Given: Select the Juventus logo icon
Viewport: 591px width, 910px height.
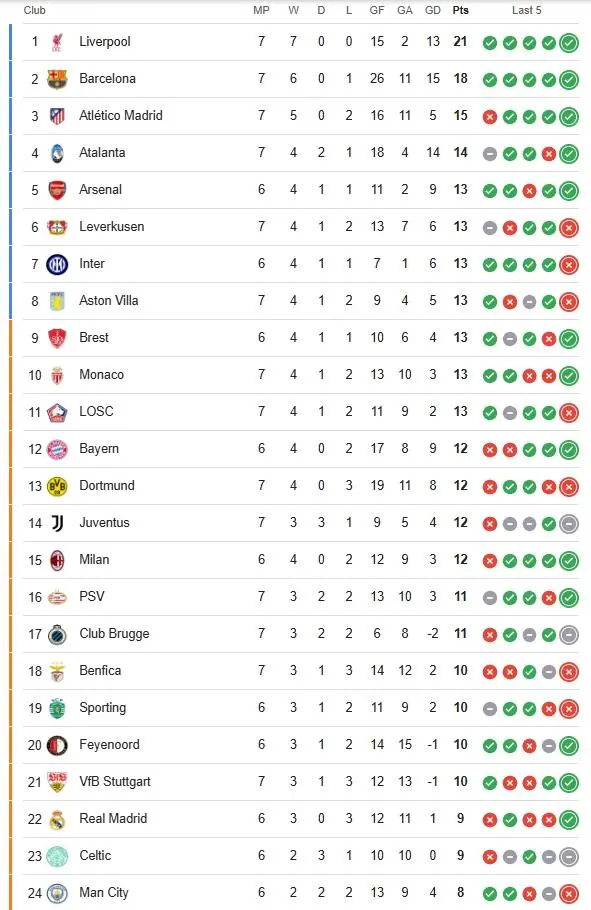Looking at the screenshot, I should point(57,523).
